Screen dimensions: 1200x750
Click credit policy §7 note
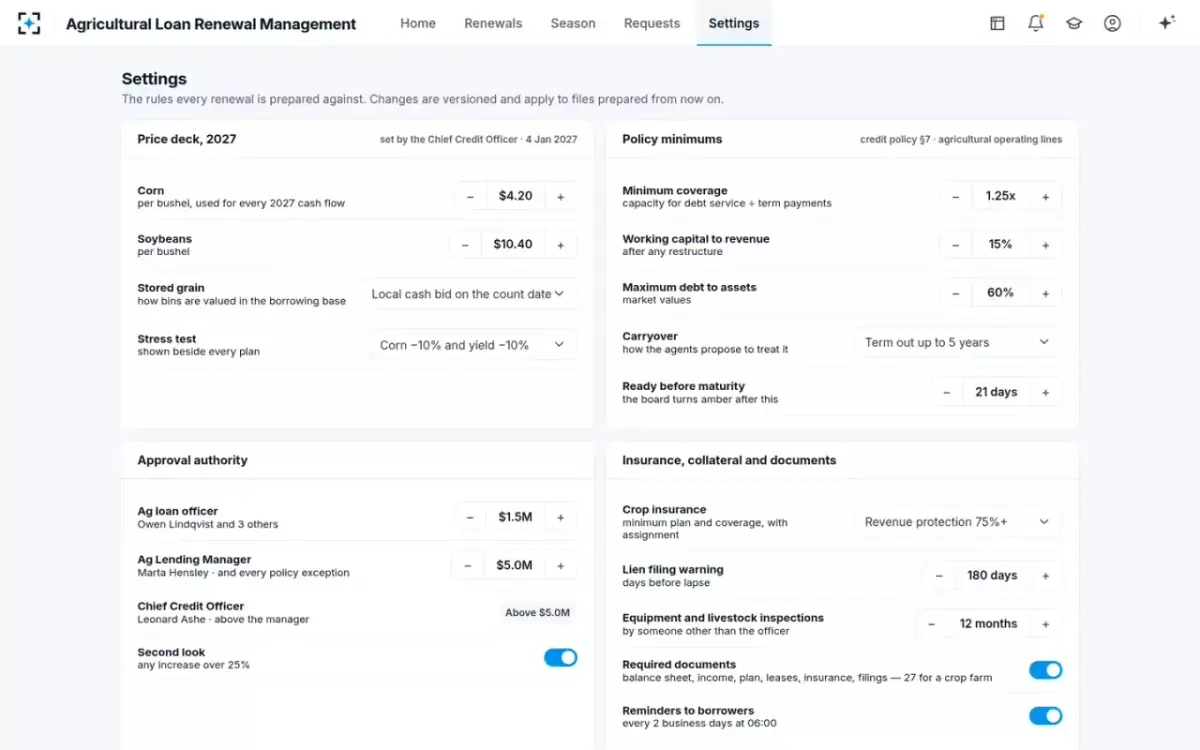pyautogui.click(x=961, y=140)
